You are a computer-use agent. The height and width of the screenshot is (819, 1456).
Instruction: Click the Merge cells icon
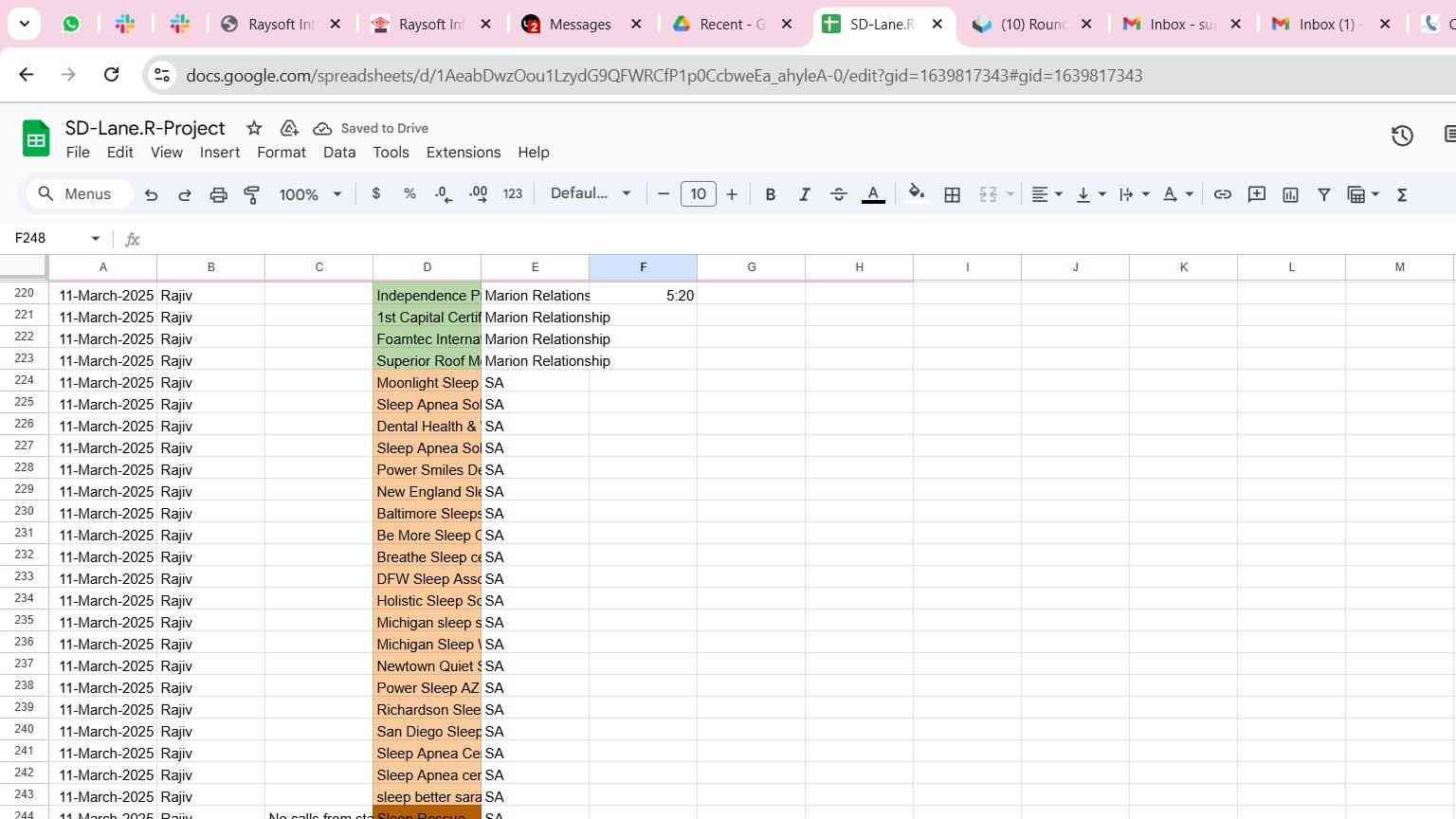(x=988, y=194)
